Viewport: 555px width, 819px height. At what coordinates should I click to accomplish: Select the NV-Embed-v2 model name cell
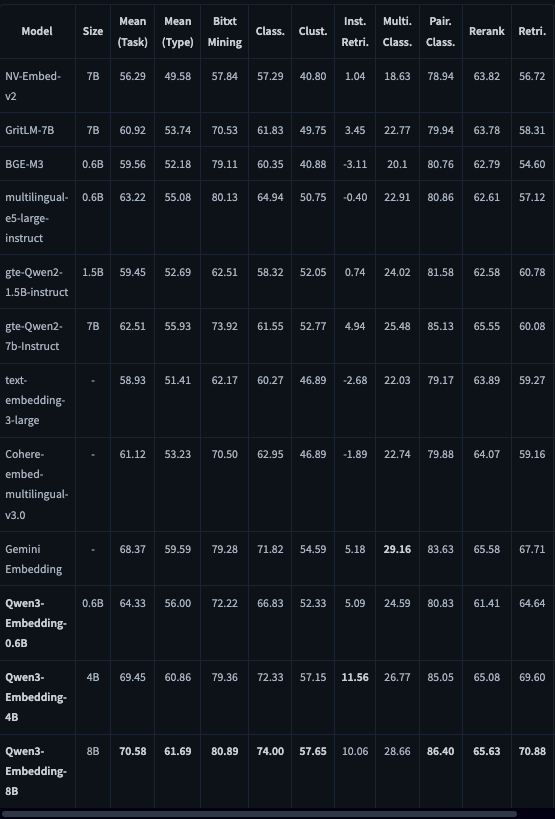pyautogui.click(x=33, y=86)
